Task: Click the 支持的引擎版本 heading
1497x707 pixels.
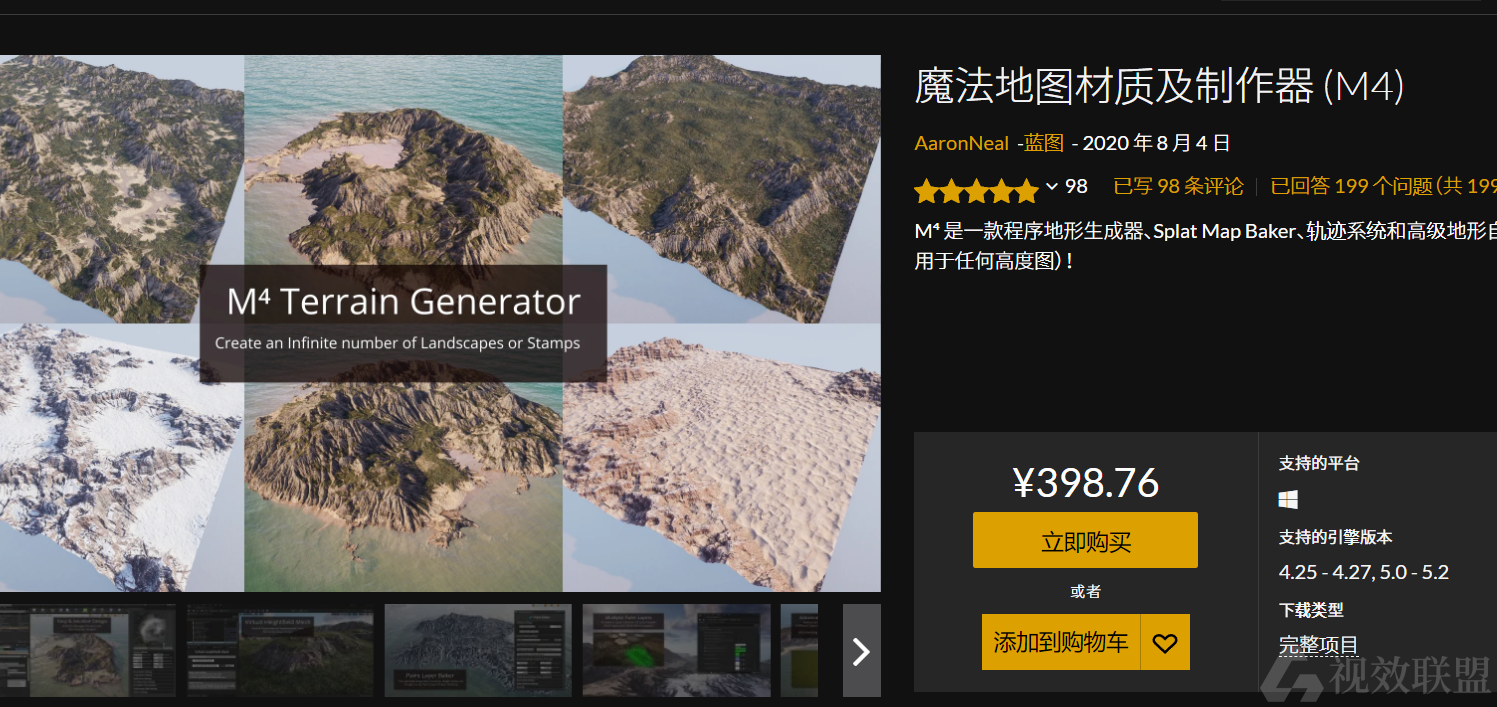Action: 1335,537
